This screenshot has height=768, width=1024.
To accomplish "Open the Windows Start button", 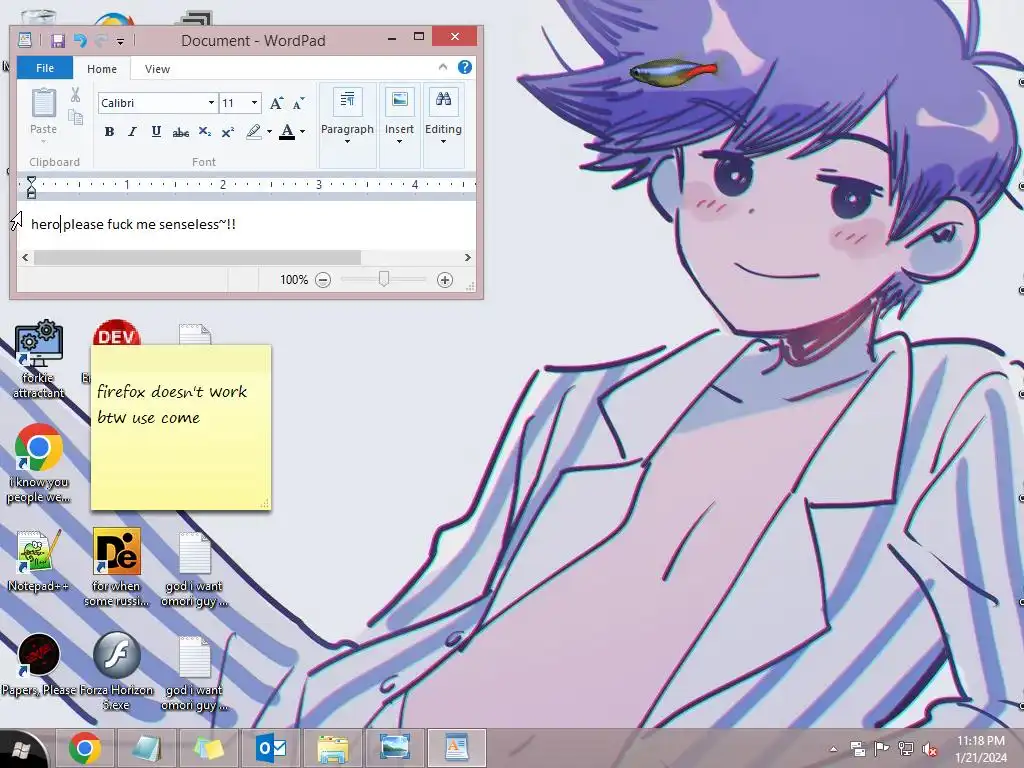I will tap(21, 750).
